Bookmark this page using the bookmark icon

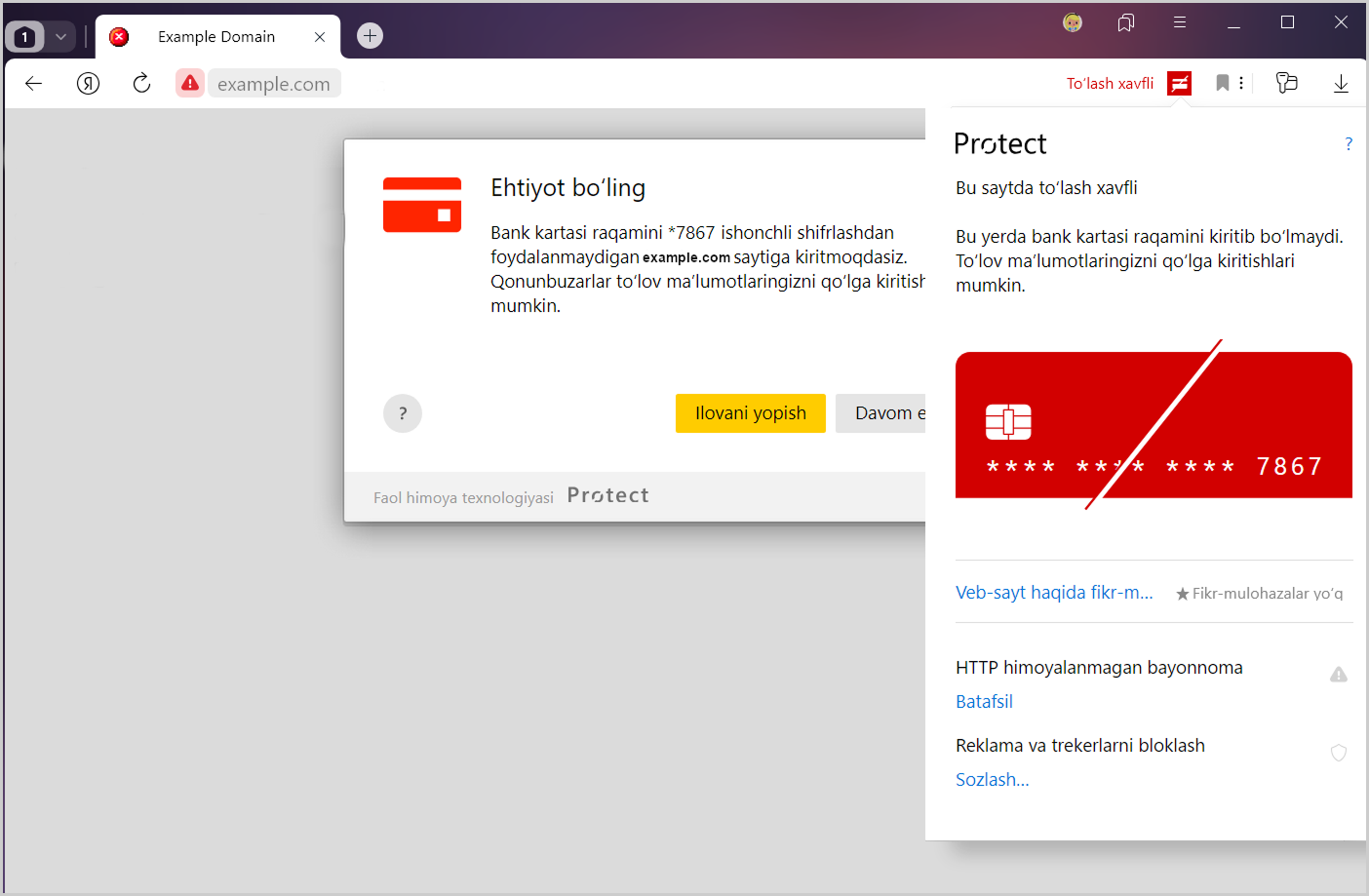(x=1222, y=84)
